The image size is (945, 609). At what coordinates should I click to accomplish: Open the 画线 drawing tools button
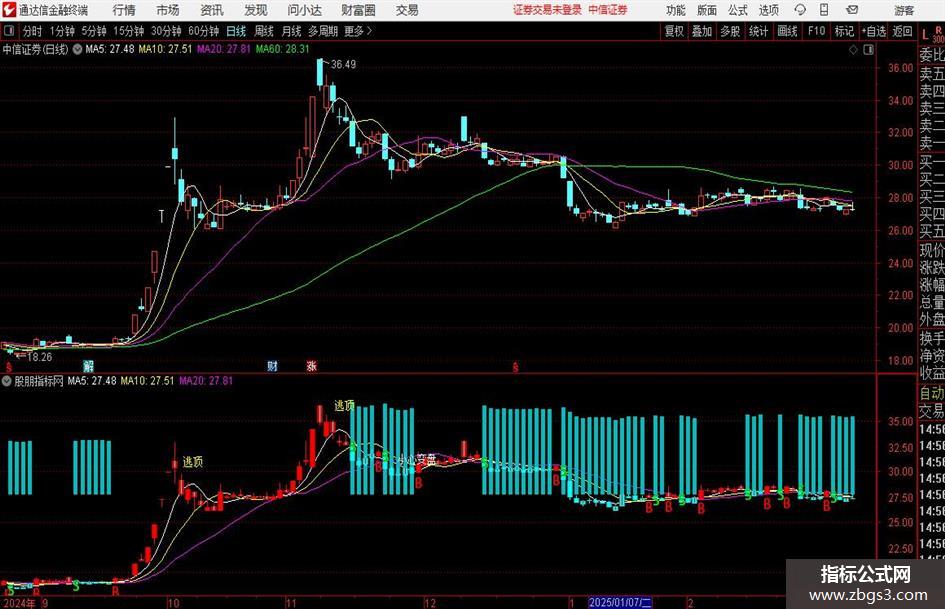(x=787, y=31)
